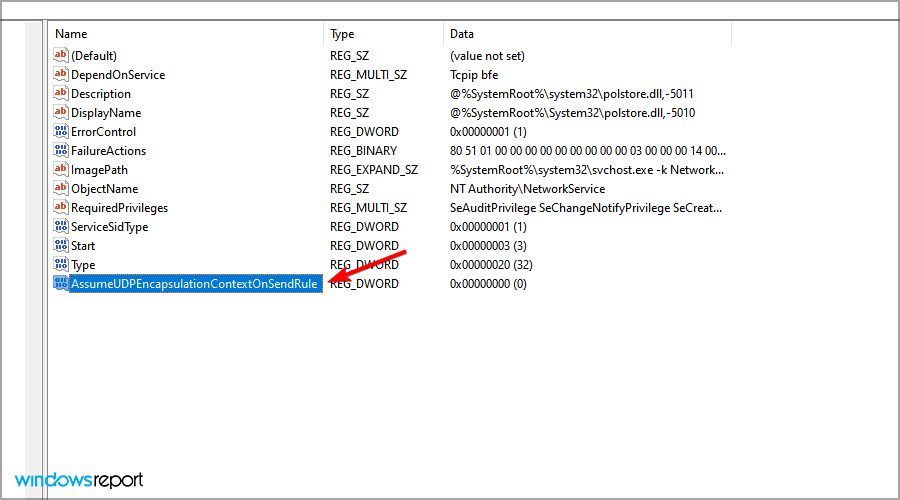Select AssumeUDPEncapsulationContextOnSendRule value name
This screenshot has width=900, height=500.
point(194,284)
